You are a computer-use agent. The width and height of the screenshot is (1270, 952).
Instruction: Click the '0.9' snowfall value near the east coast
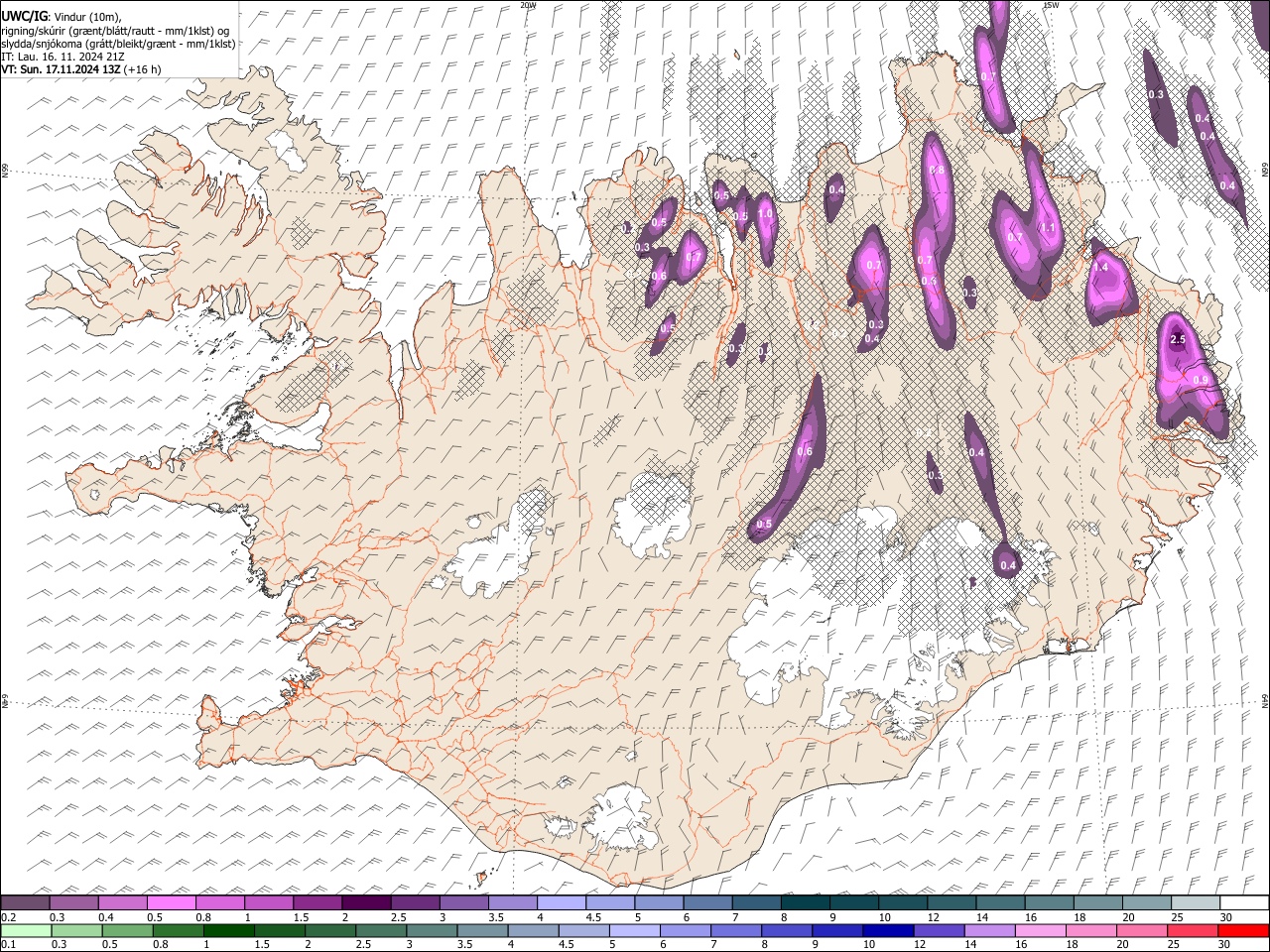pos(1201,380)
